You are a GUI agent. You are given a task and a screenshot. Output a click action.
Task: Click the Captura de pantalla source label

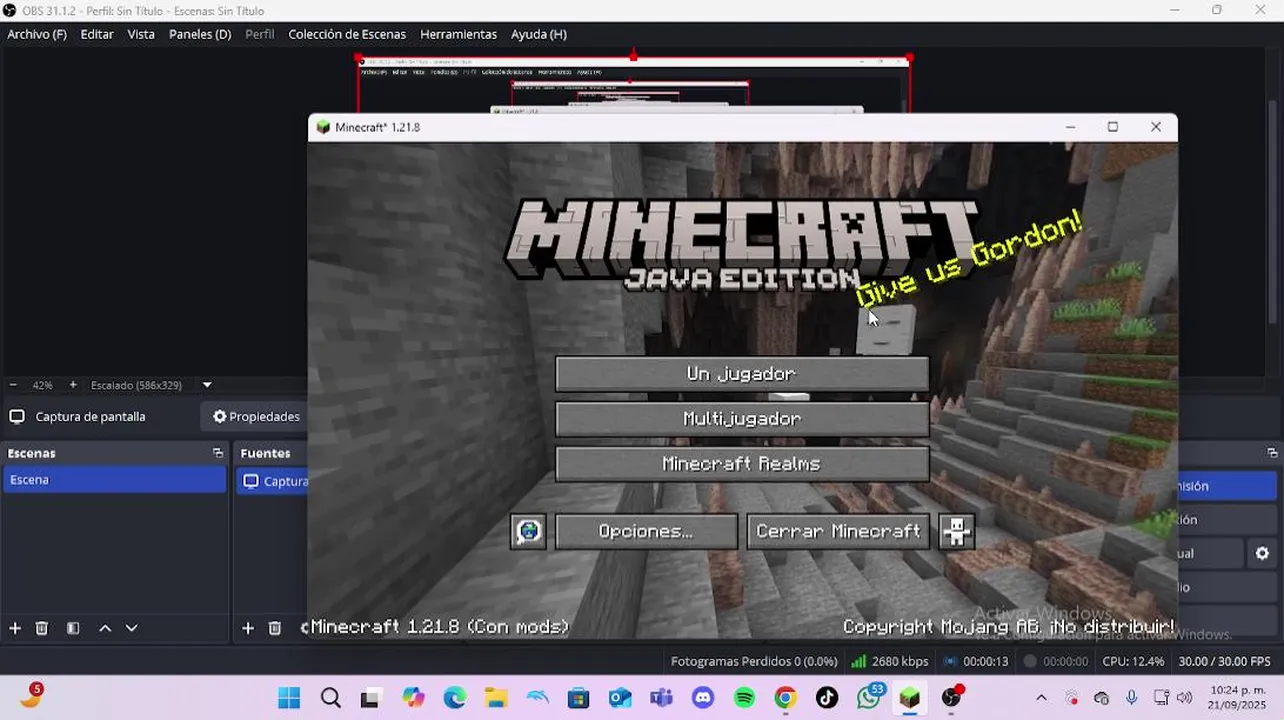(x=90, y=417)
